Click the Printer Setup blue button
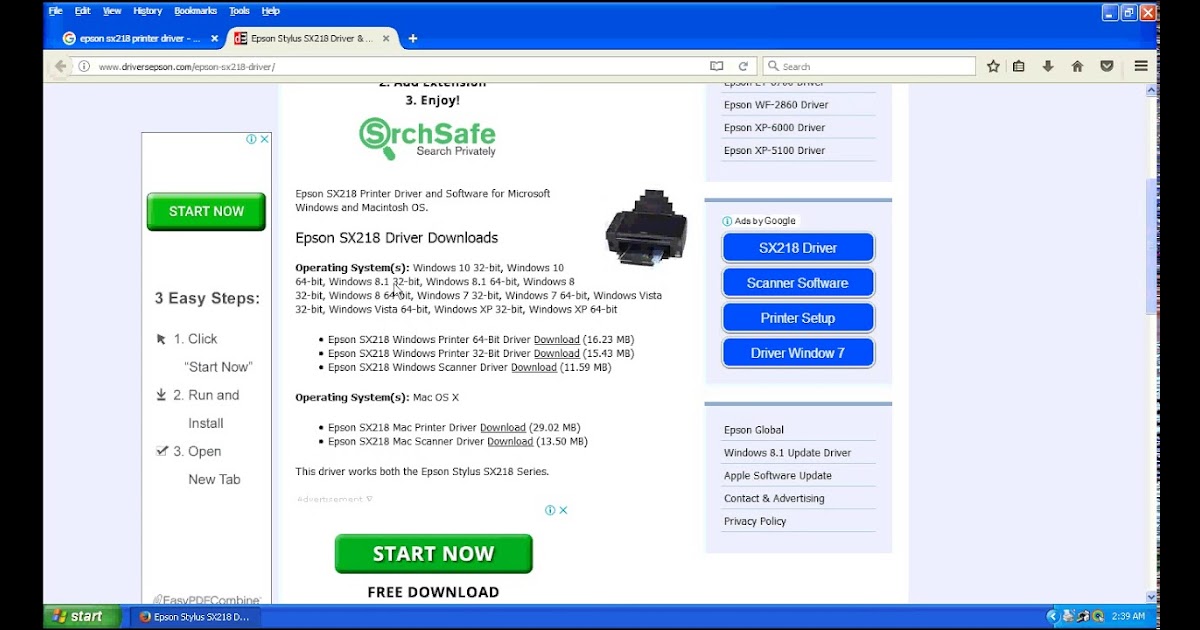The height and width of the screenshot is (630, 1200). click(x=798, y=318)
